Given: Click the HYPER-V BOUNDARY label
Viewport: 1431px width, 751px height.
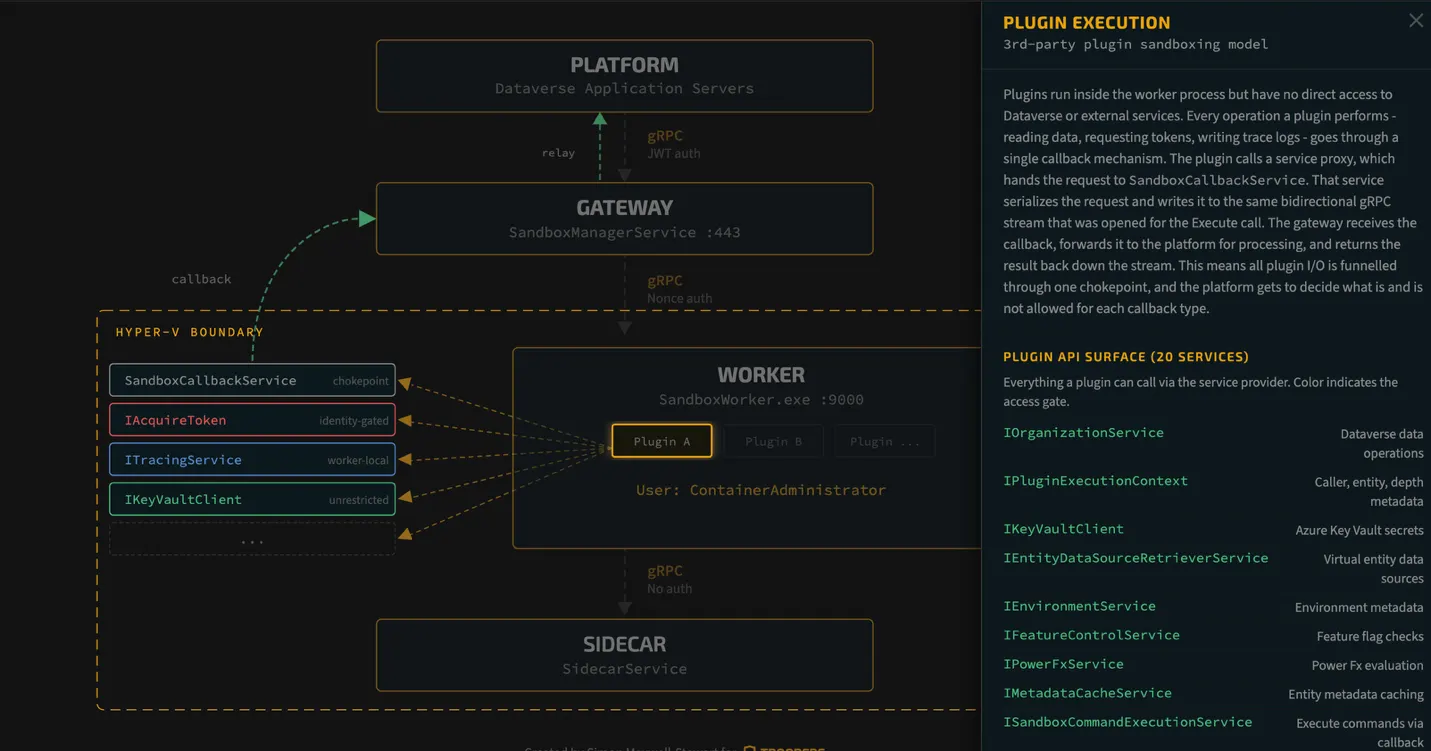Looking at the screenshot, I should tap(189, 332).
